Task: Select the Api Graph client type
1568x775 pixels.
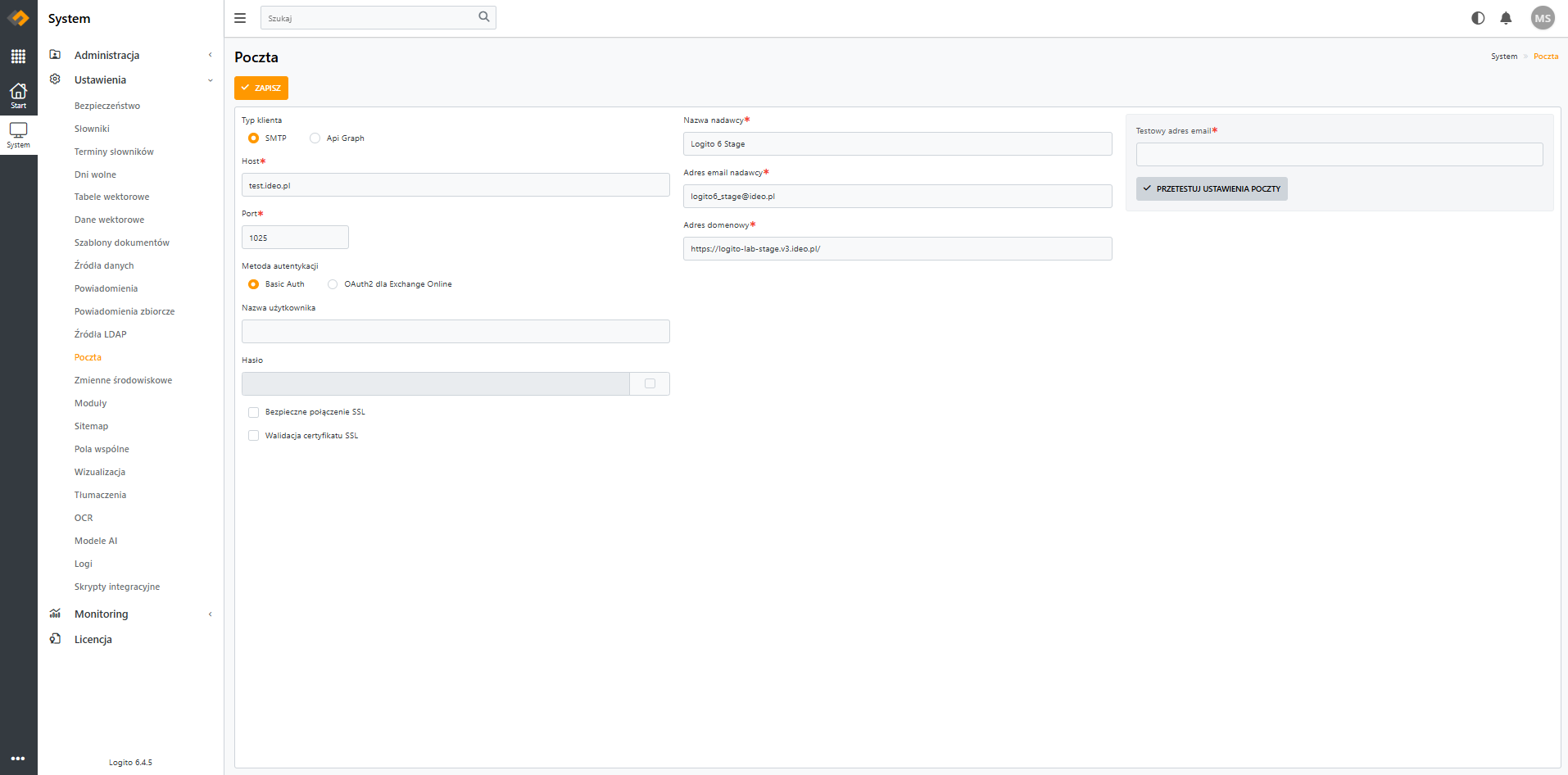Action: coord(315,138)
